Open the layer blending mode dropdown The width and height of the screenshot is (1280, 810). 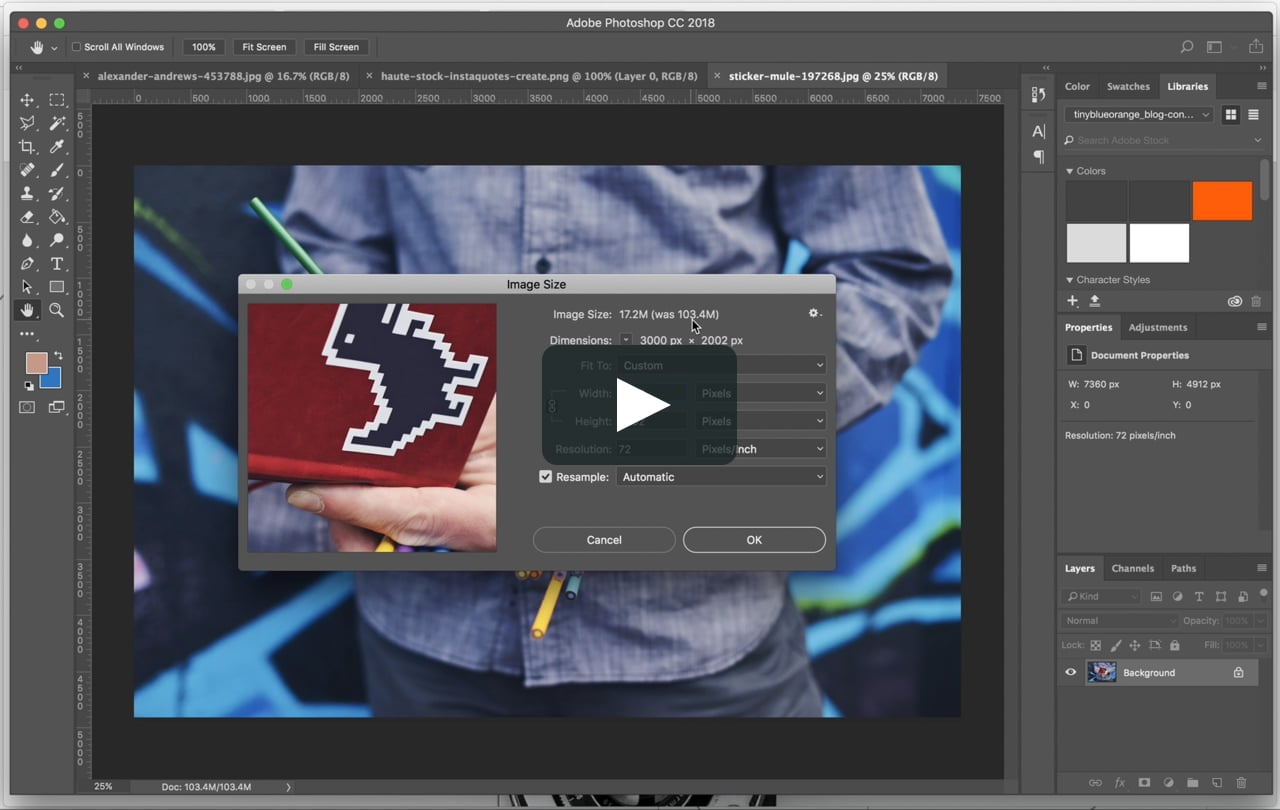click(x=1117, y=620)
